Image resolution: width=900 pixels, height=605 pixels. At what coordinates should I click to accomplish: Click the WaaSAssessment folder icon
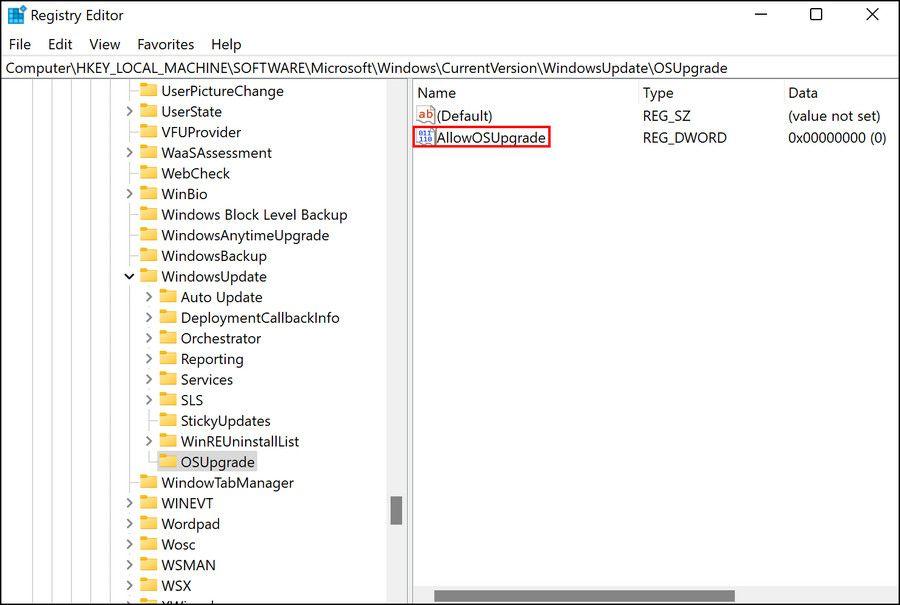148,152
